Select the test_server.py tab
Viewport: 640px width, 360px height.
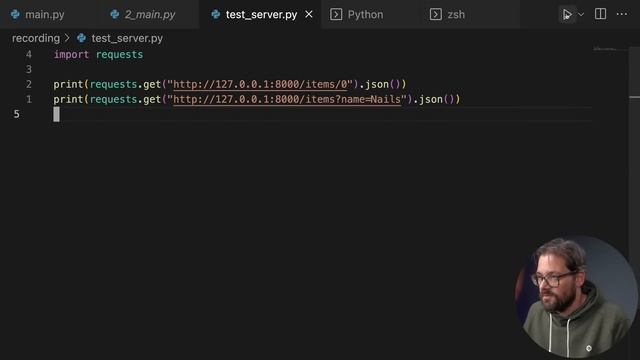[261, 15]
